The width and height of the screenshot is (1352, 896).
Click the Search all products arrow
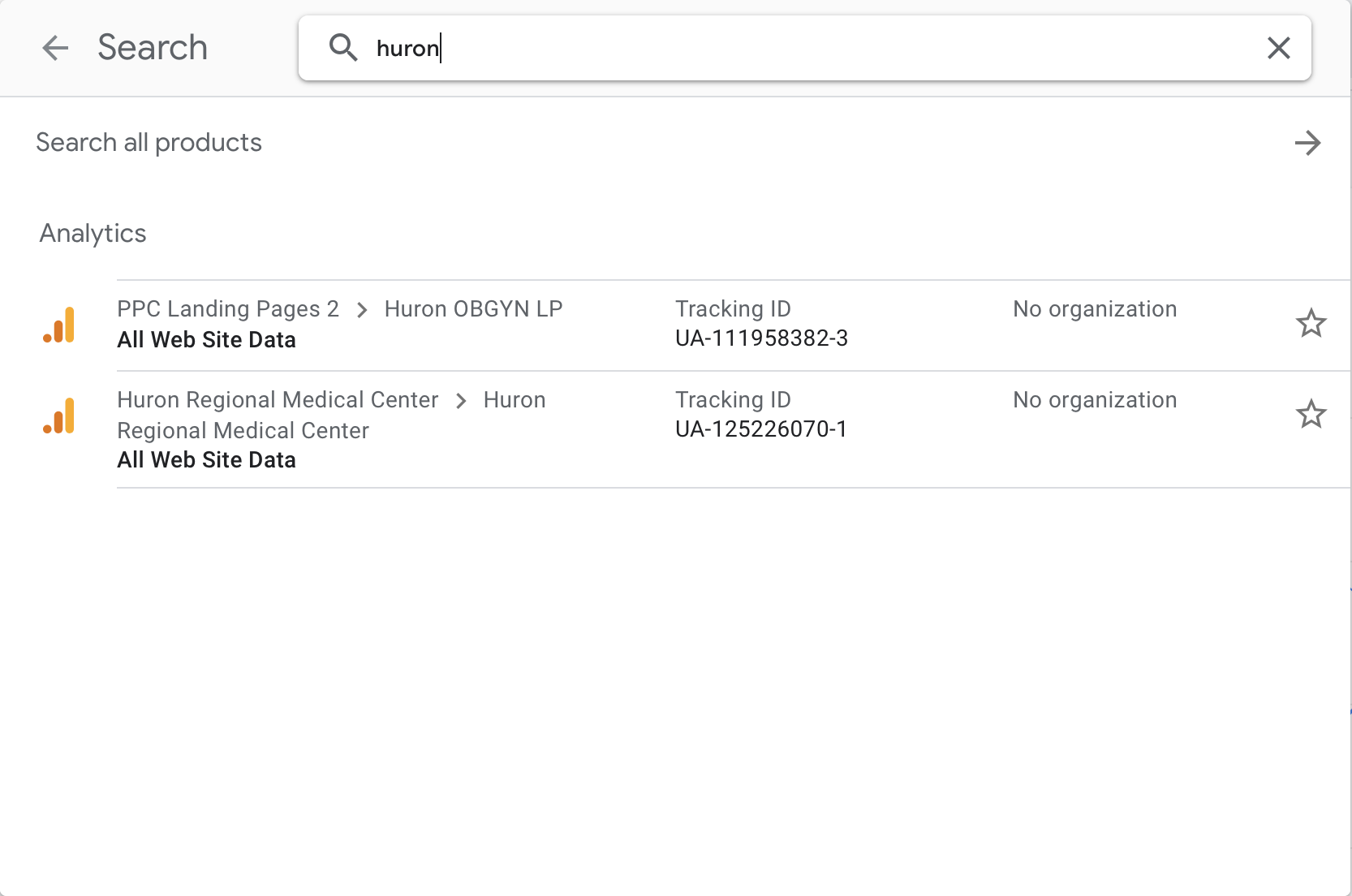point(1307,143)
